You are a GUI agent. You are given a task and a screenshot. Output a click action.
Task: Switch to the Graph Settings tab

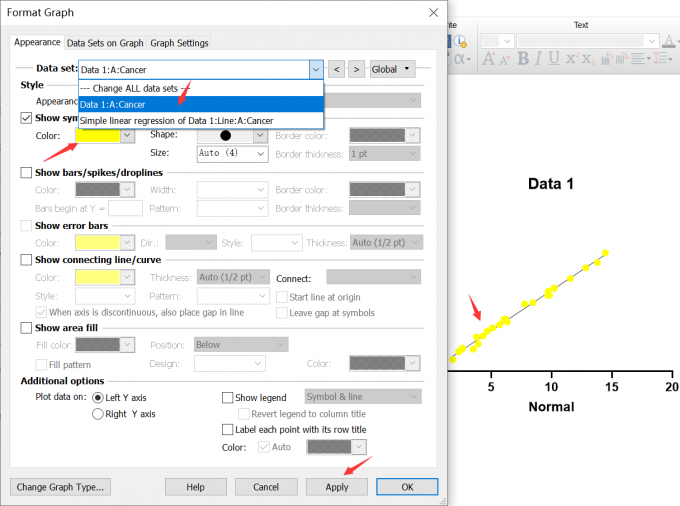tap(179, 43)
